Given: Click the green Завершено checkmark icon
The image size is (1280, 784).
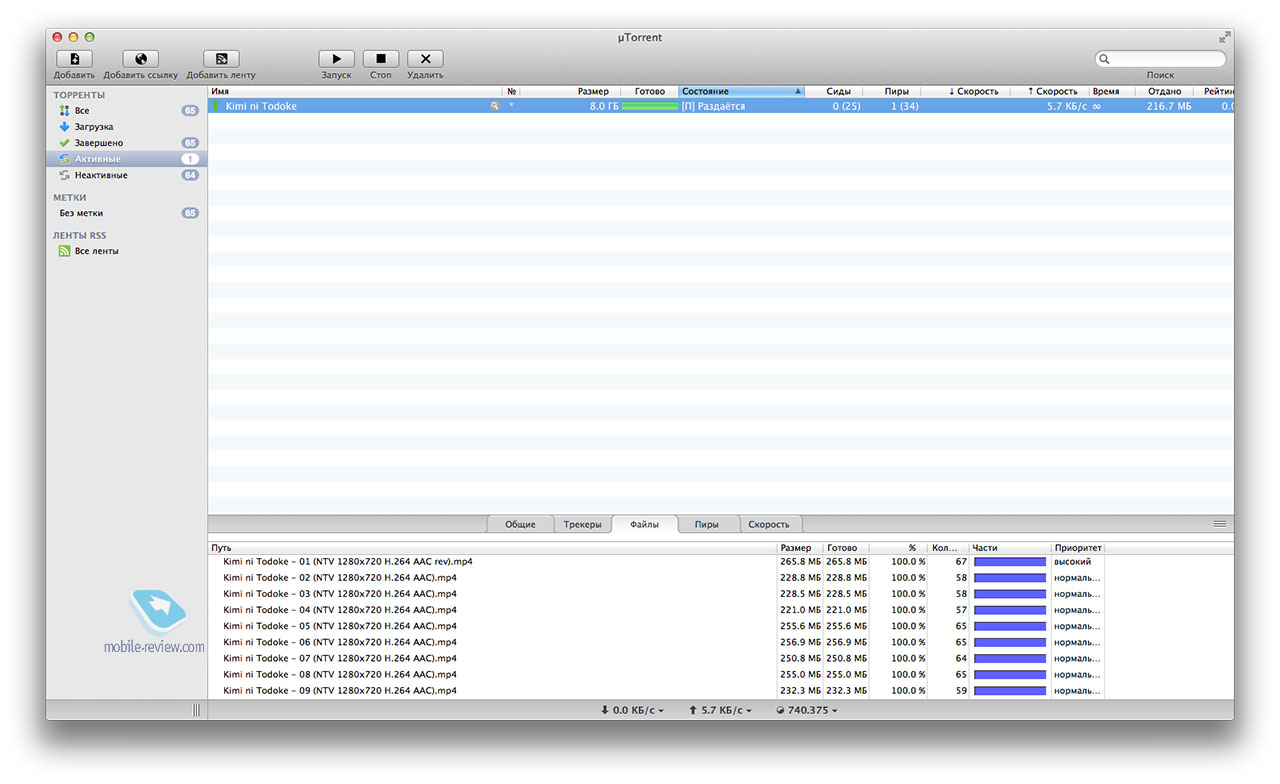Looking at the screenshot, I should coord(64,143).
